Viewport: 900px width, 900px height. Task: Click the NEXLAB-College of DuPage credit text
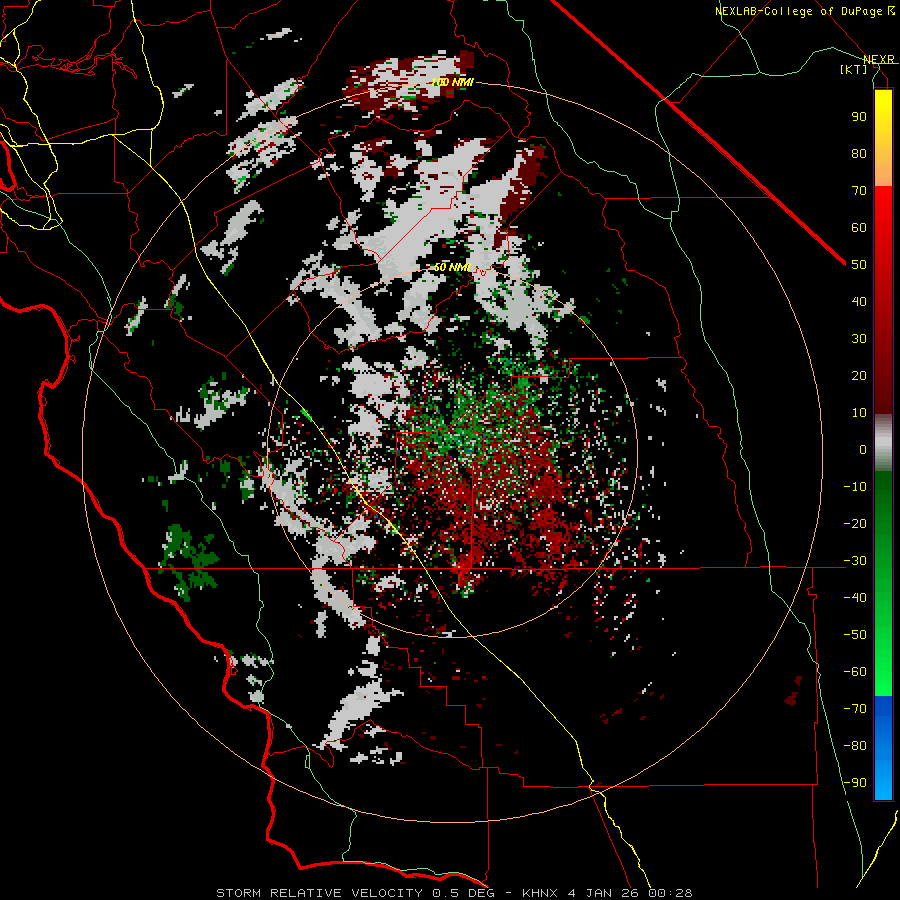click(798, 11)
